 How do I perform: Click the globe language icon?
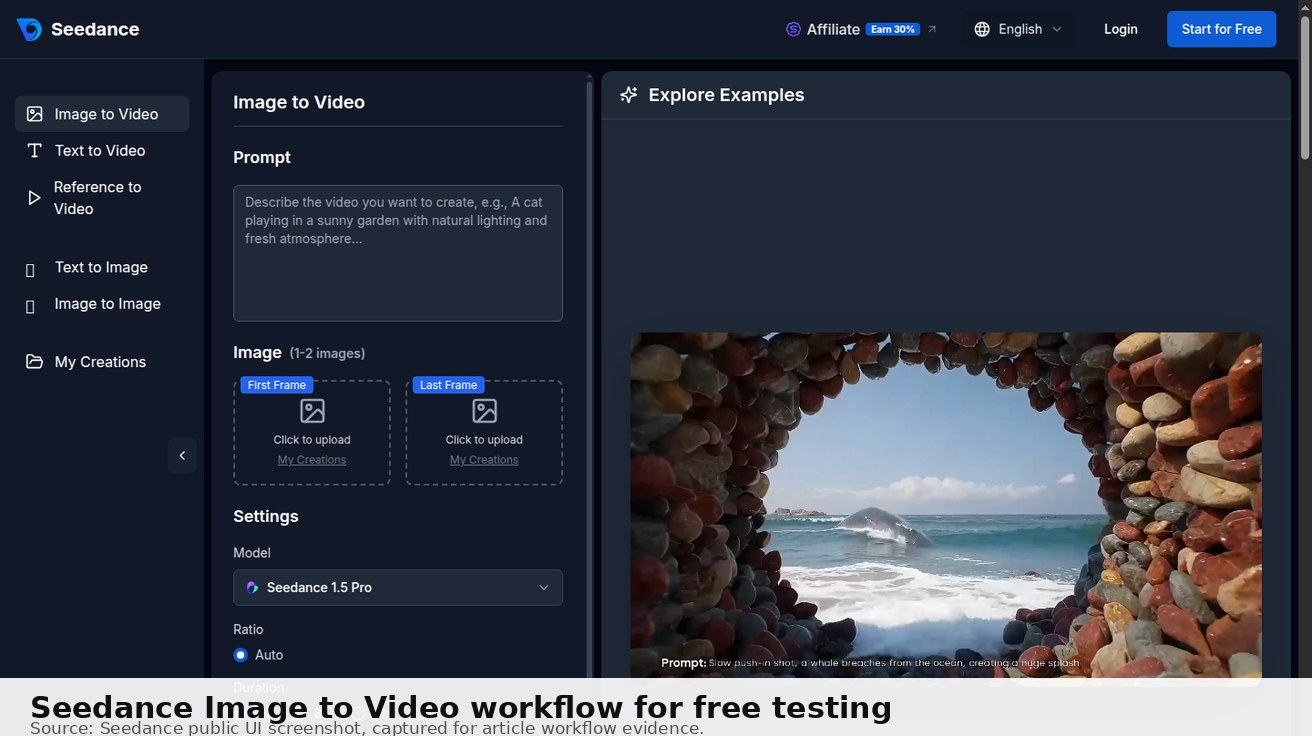[x=982, y=29]
